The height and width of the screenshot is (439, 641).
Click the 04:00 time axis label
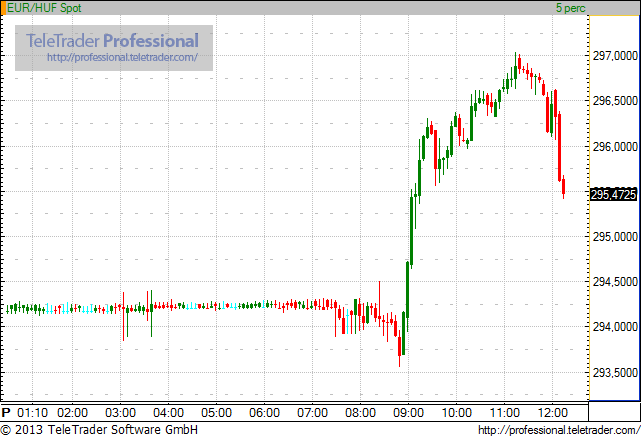coord(168,413)
